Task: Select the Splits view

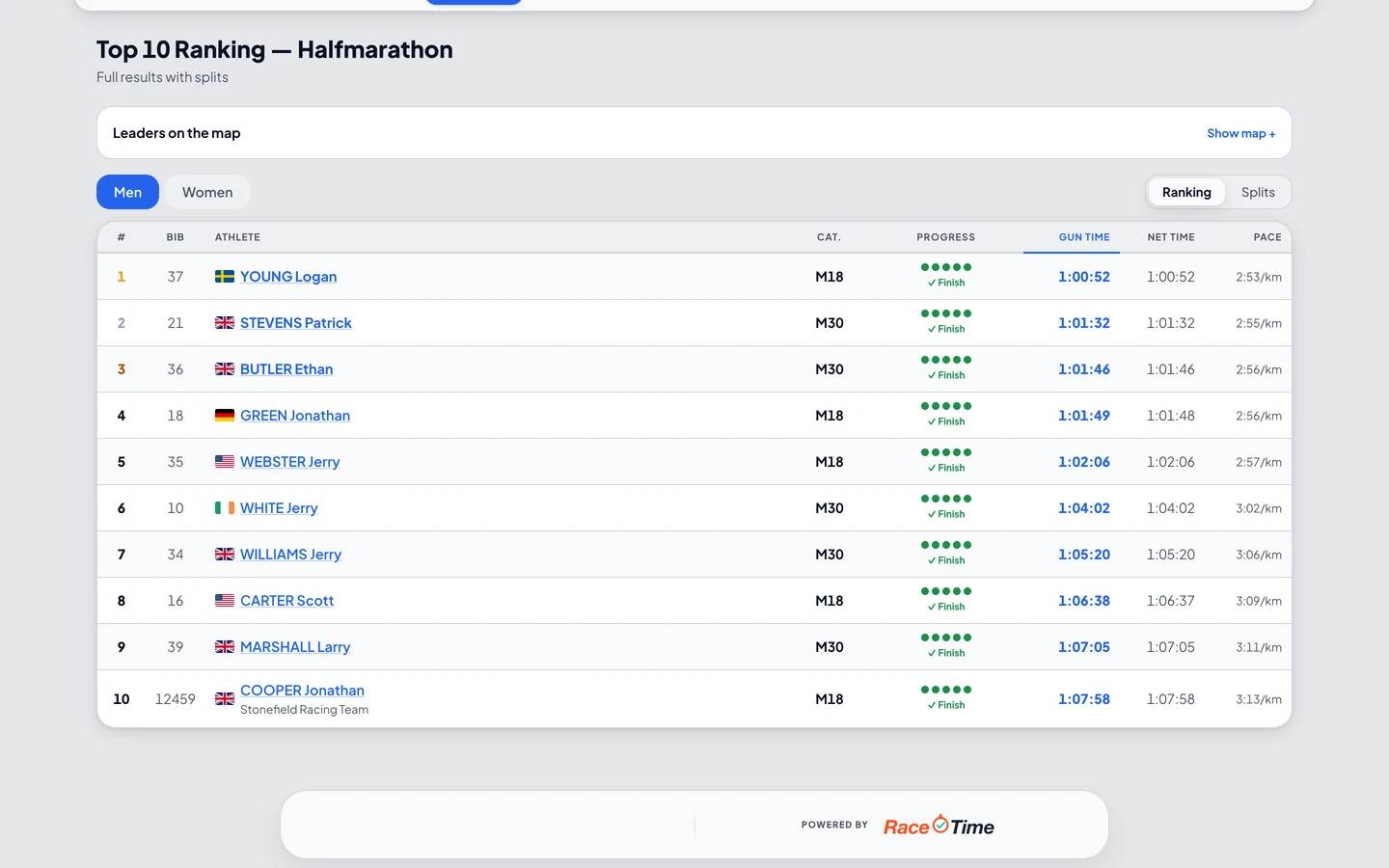Action: coord(1258,192)
